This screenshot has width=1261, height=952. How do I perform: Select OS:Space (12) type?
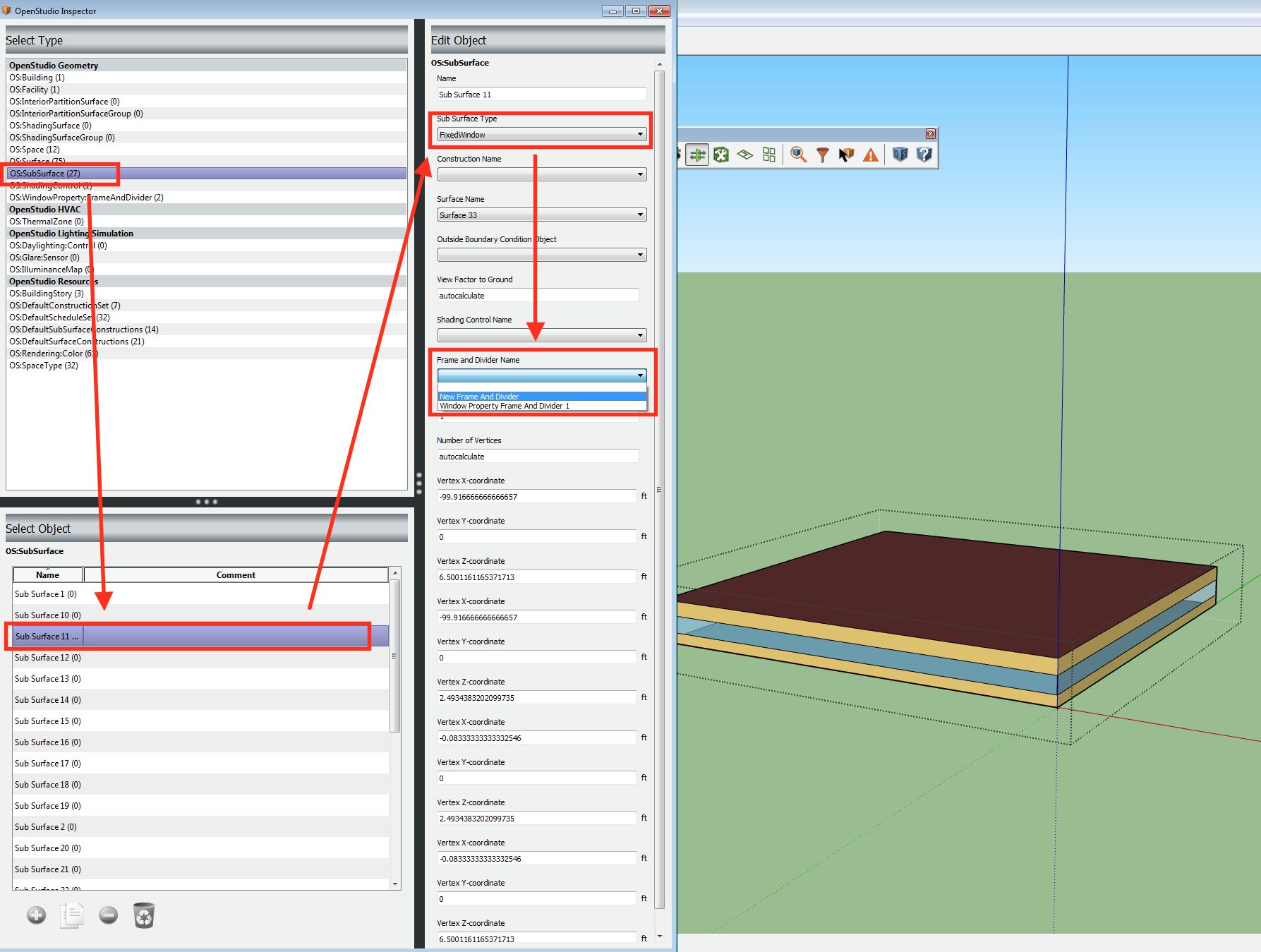[206, 150]
